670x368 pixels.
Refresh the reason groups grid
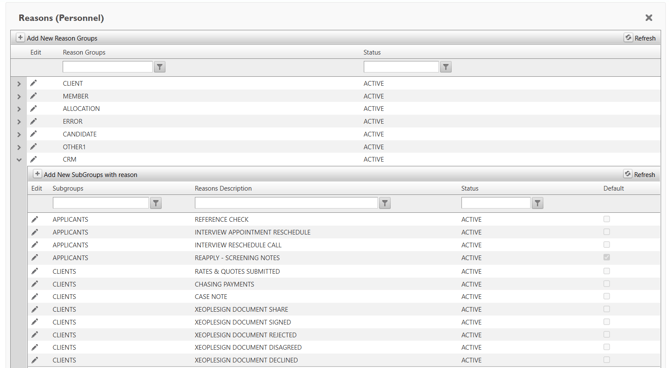click(x=640, y=38)
